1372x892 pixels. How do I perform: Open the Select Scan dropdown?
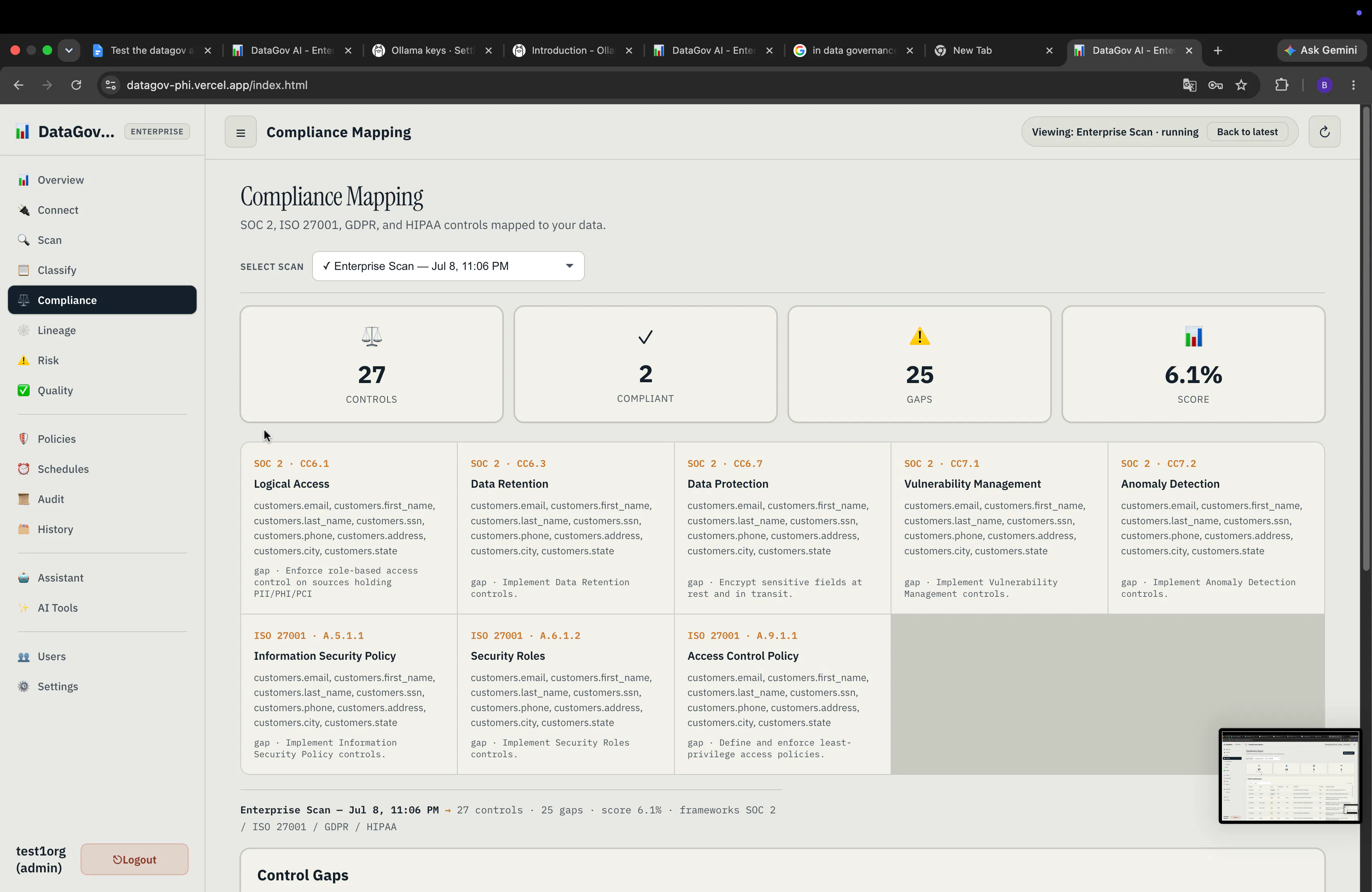click(x=448, y=266)
